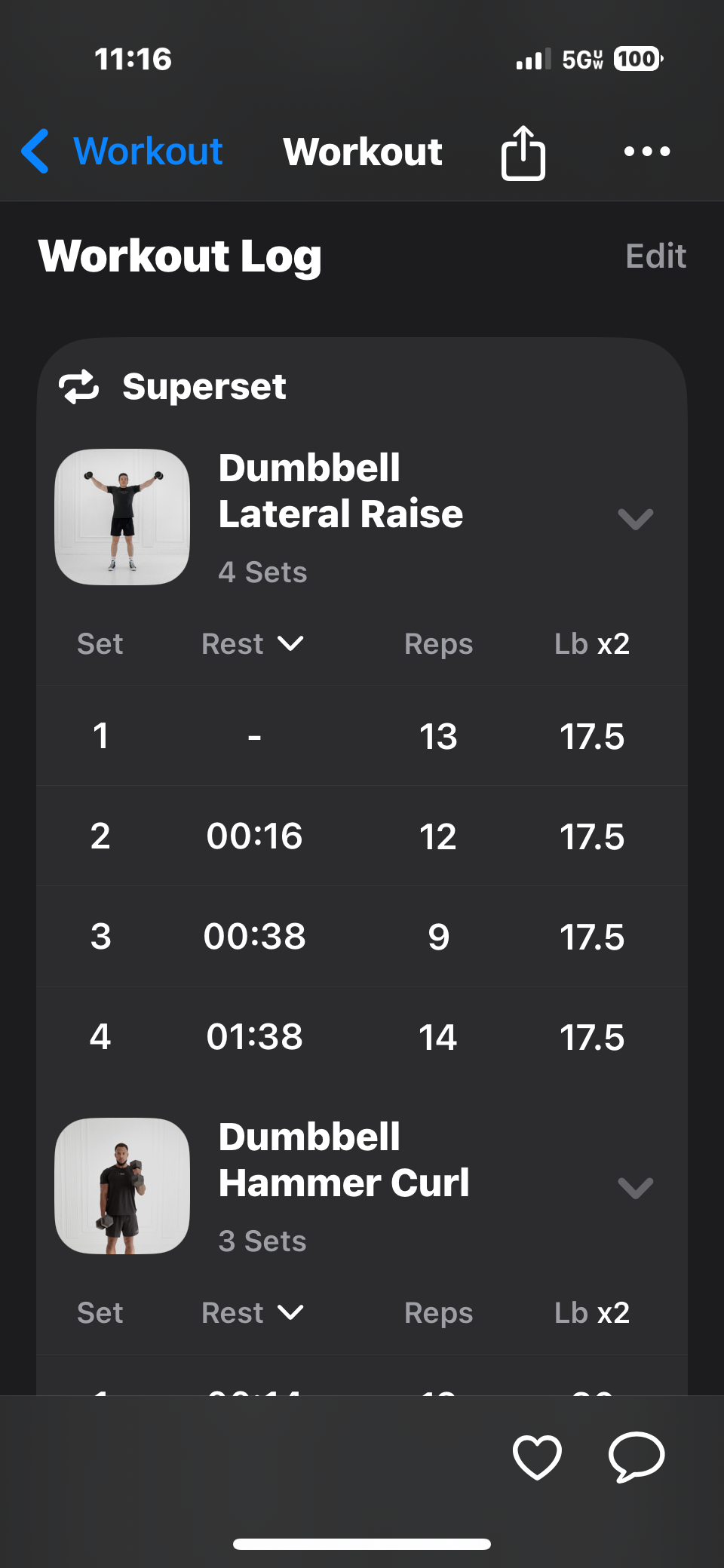Open Dumbbell Hammer Curl exercise thumbnail

122,1186
